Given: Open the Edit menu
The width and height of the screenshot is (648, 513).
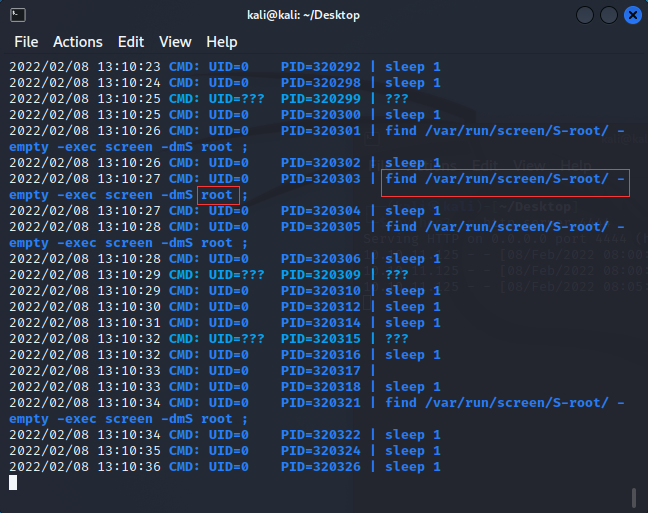Looking at the screenshot, I should [131, 42].
